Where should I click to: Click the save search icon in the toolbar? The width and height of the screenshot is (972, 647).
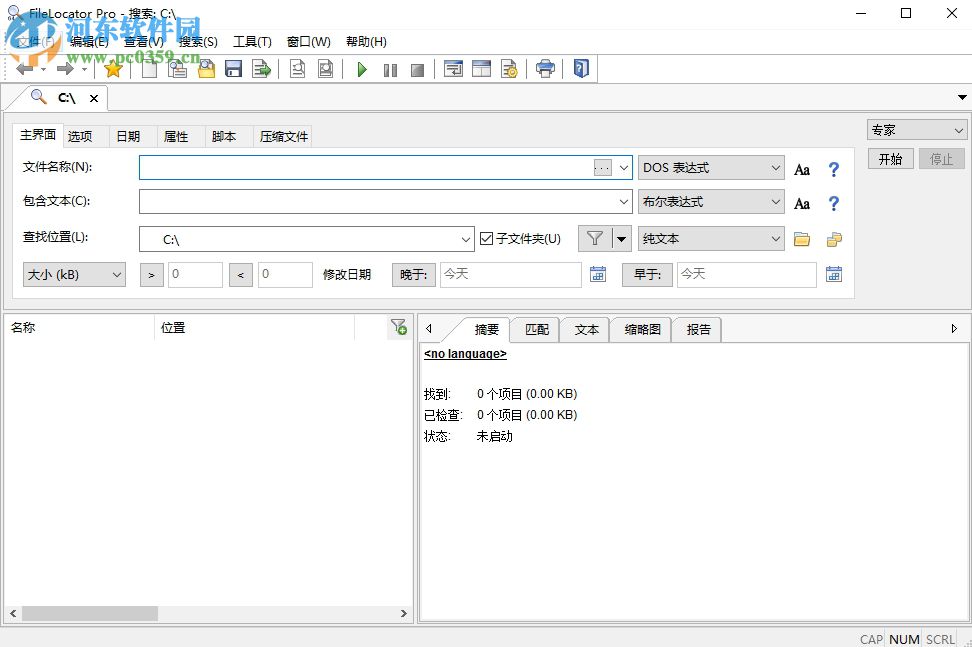pos(233,68)
